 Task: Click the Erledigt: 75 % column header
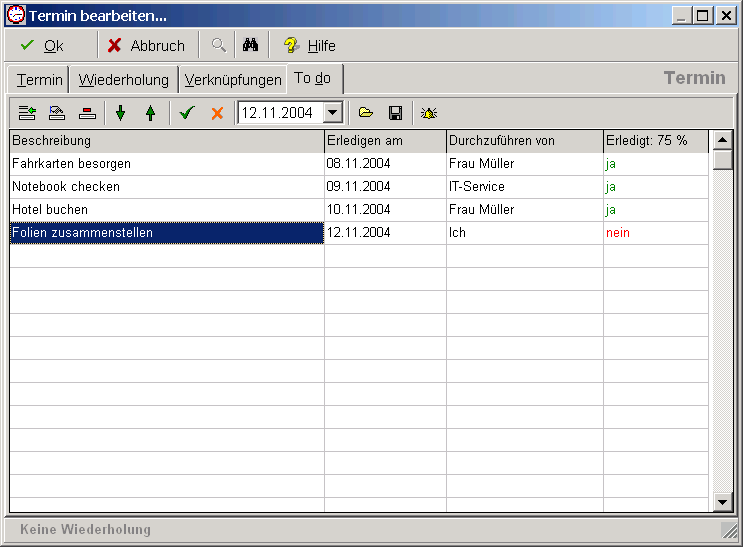pyautogui.click(x=656, y=141)
